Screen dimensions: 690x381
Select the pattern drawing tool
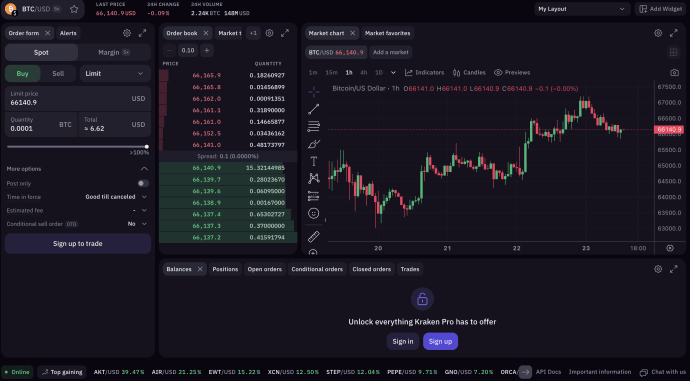pyautogui.click(x=314, y=178)
